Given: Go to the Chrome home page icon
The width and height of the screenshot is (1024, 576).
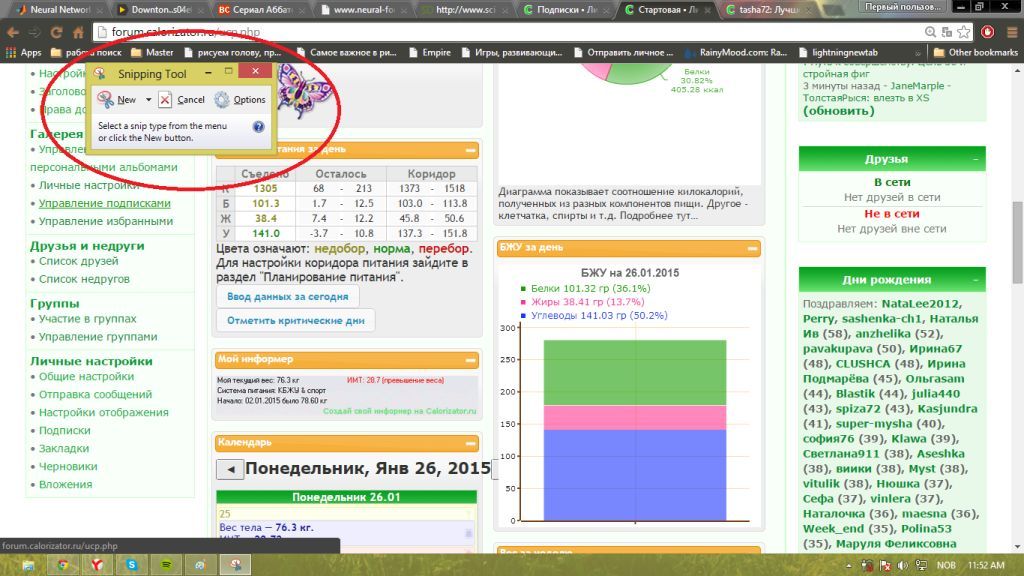Looking at the screenshot, I should (x=78, y=32).
